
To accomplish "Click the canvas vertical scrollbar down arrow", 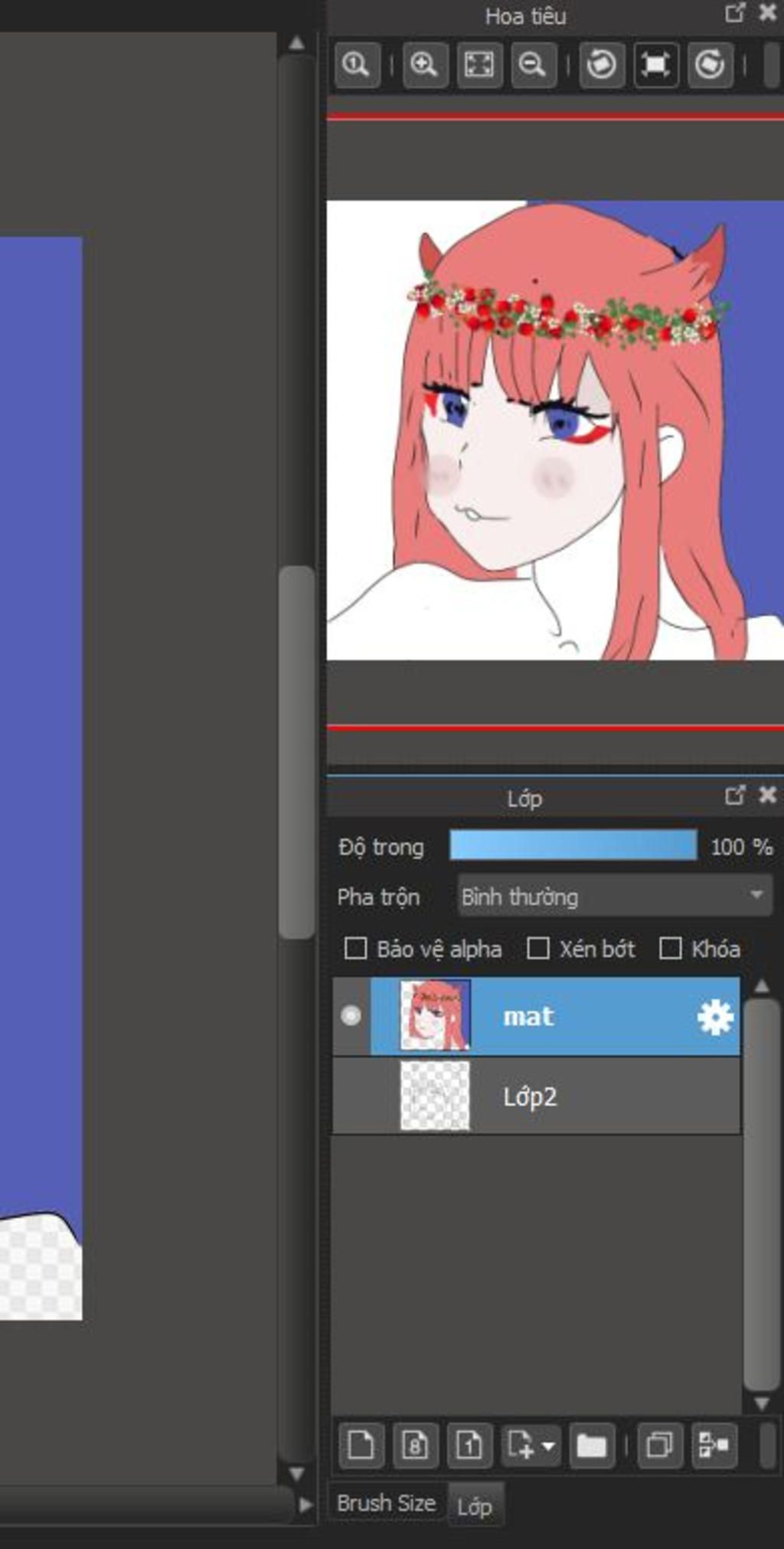I will click(297, 1472).
